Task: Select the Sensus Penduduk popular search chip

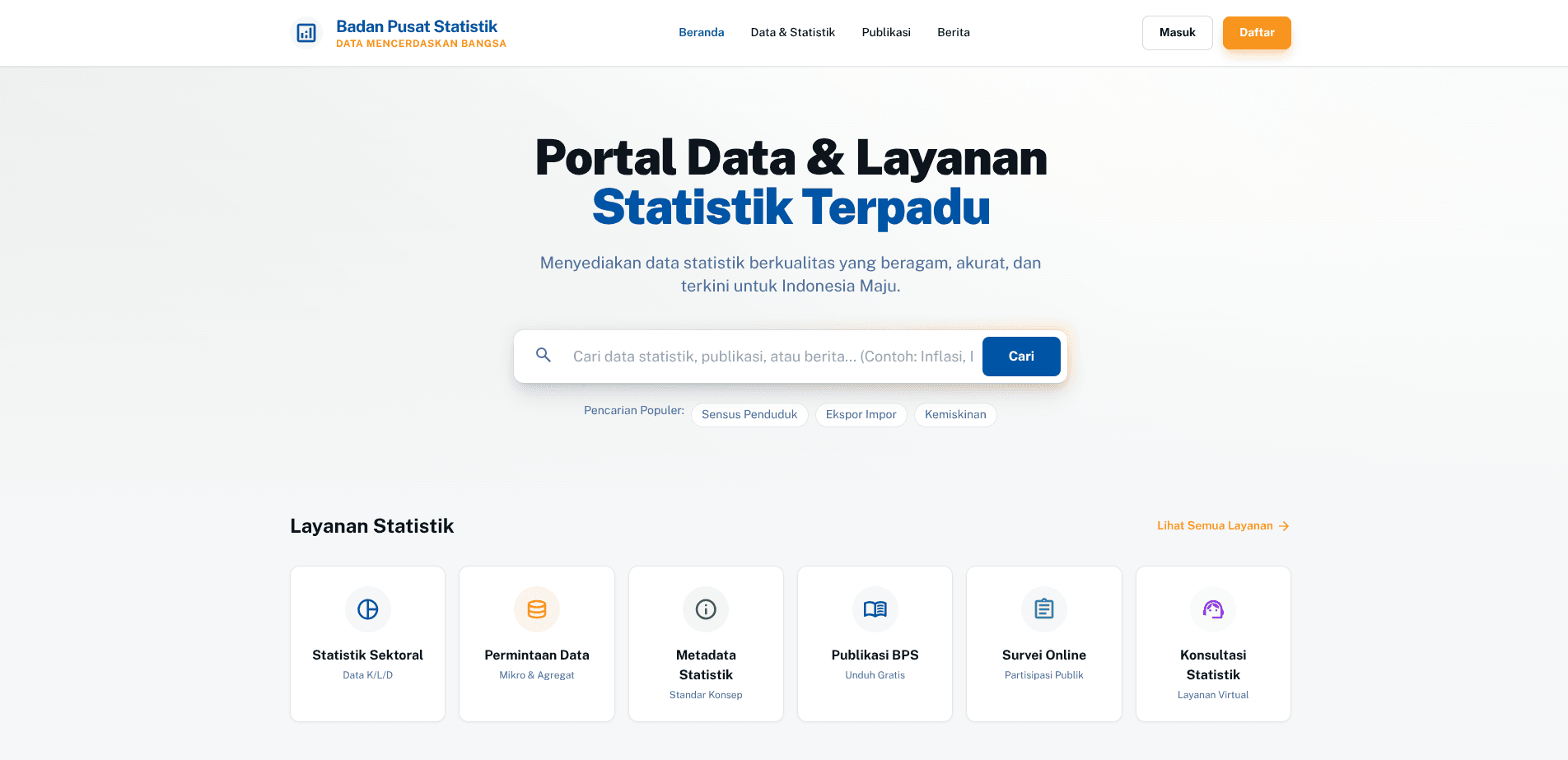Action: pos(749,414)
